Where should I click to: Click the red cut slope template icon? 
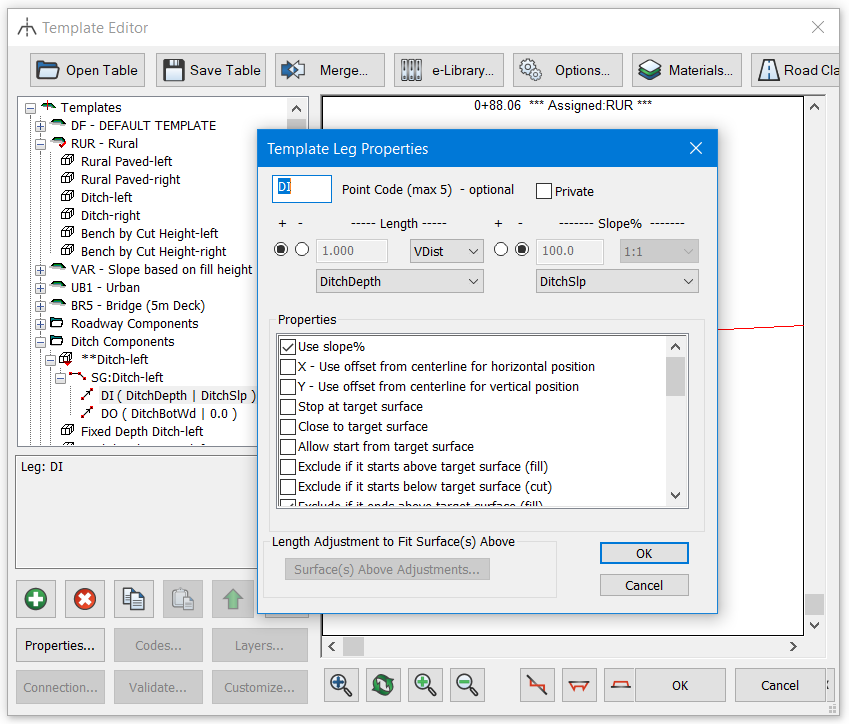537,685
